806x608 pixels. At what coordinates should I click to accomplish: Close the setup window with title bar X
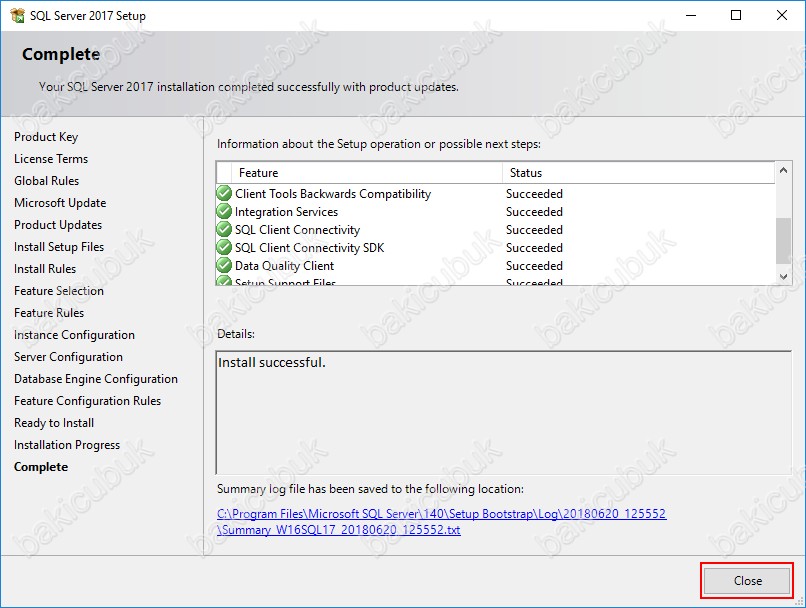[x=782, y=15]
